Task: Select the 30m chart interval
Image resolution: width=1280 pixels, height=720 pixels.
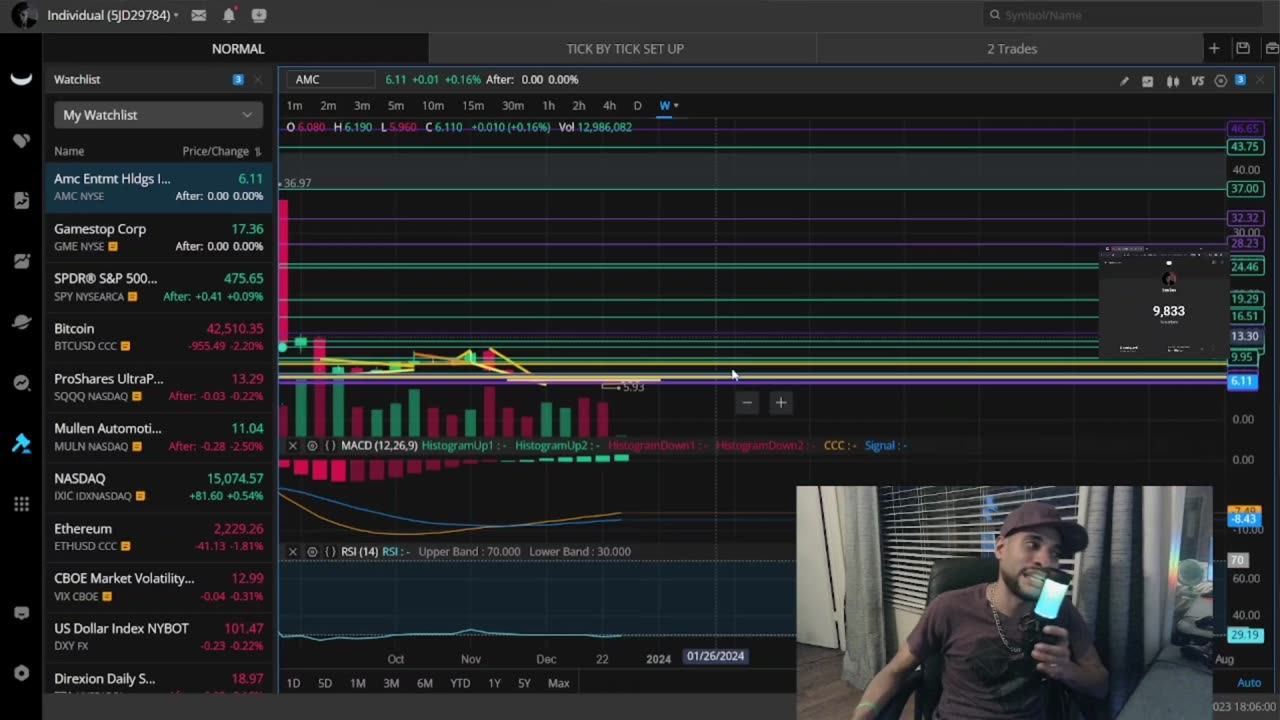Action: 513,106
